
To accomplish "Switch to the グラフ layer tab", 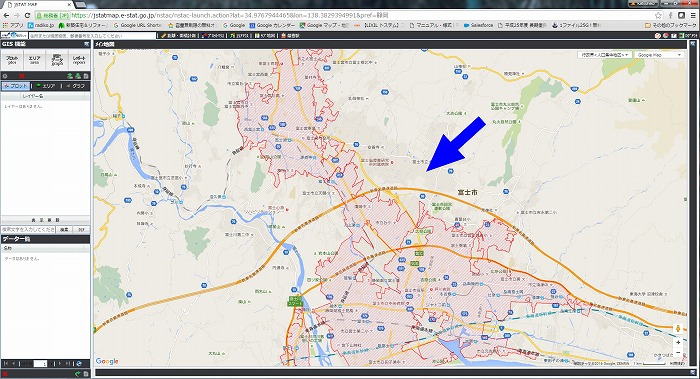I will coord(75,86).
